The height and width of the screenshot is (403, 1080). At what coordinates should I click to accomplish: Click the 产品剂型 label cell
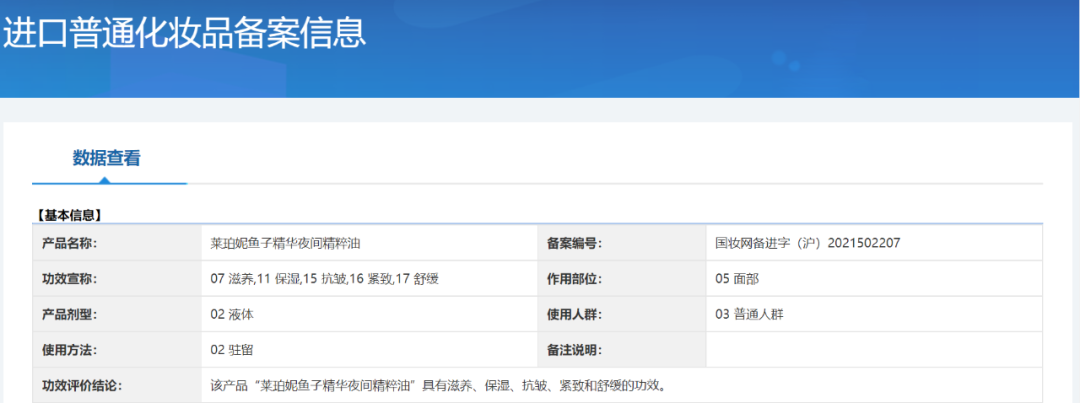click(116, 314)
